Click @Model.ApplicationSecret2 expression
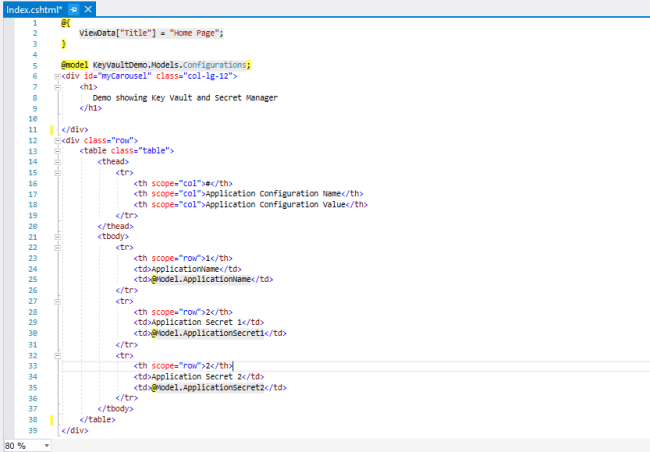The width and height of the screenshot is (650, 452). coord(208,388)
